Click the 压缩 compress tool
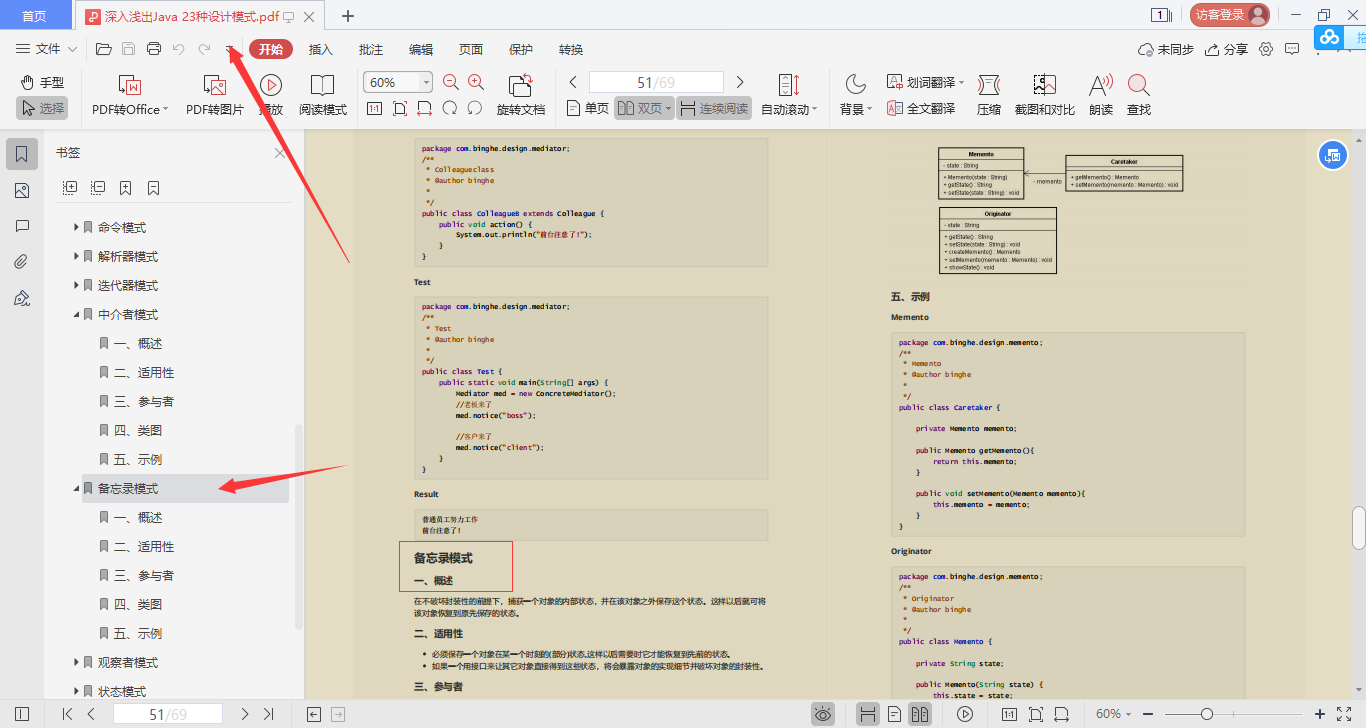Viewport: 1366px width, 728px height. pos(989,95)
